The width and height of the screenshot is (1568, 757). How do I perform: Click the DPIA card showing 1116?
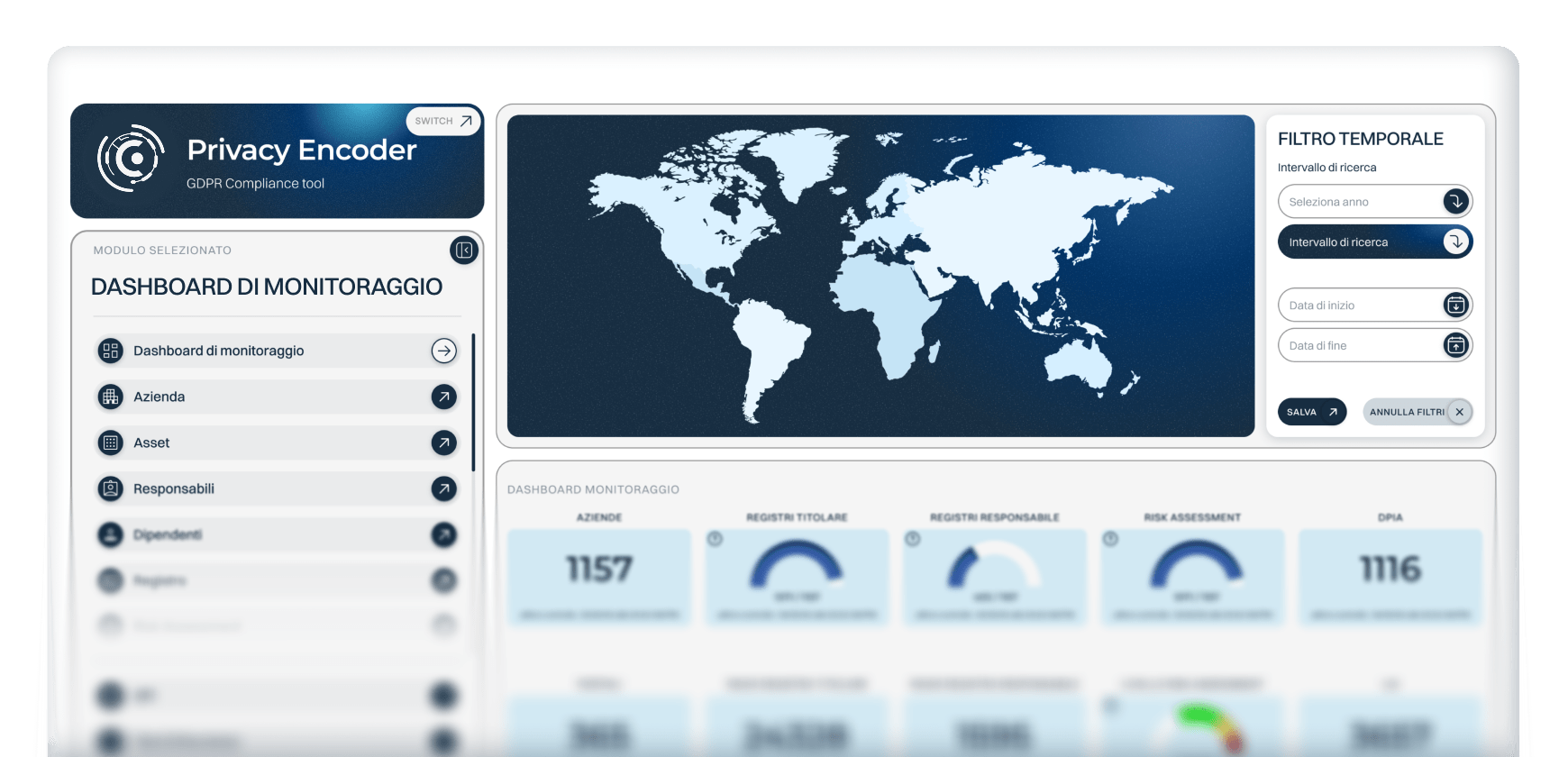point(1390,577)
